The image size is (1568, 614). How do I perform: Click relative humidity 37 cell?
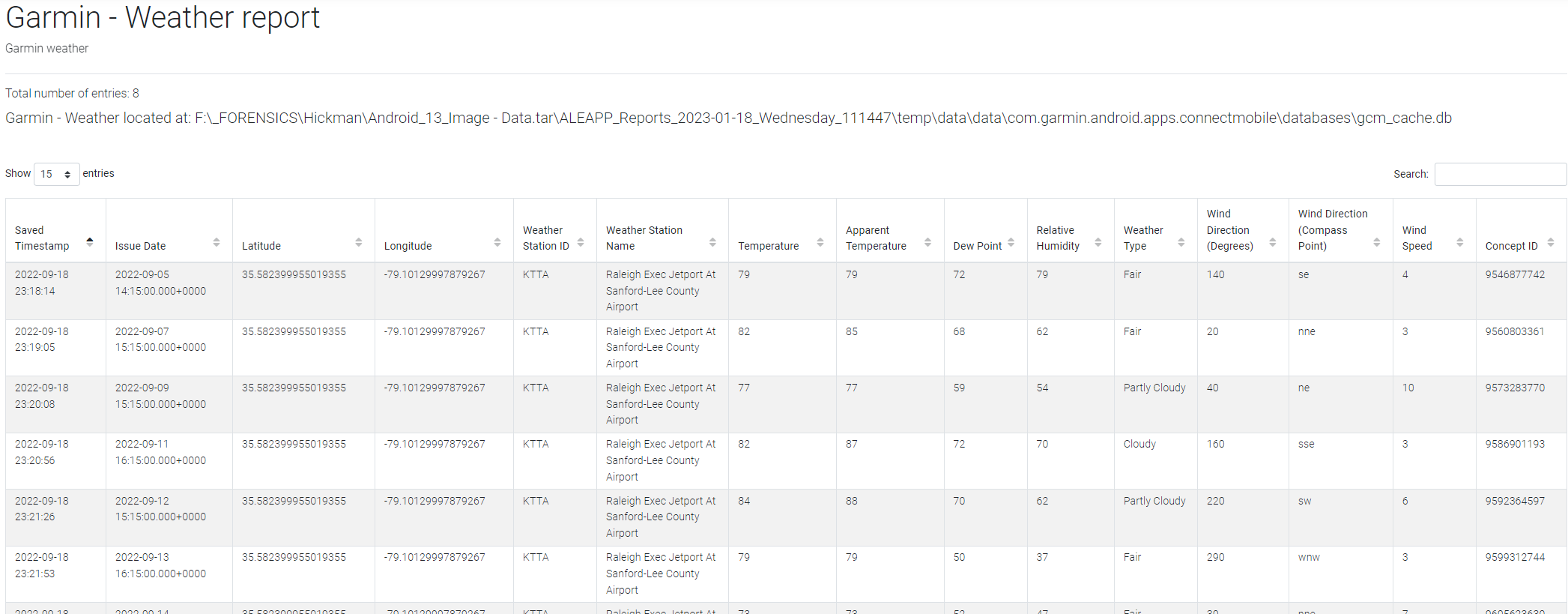tap(1071, 574)
